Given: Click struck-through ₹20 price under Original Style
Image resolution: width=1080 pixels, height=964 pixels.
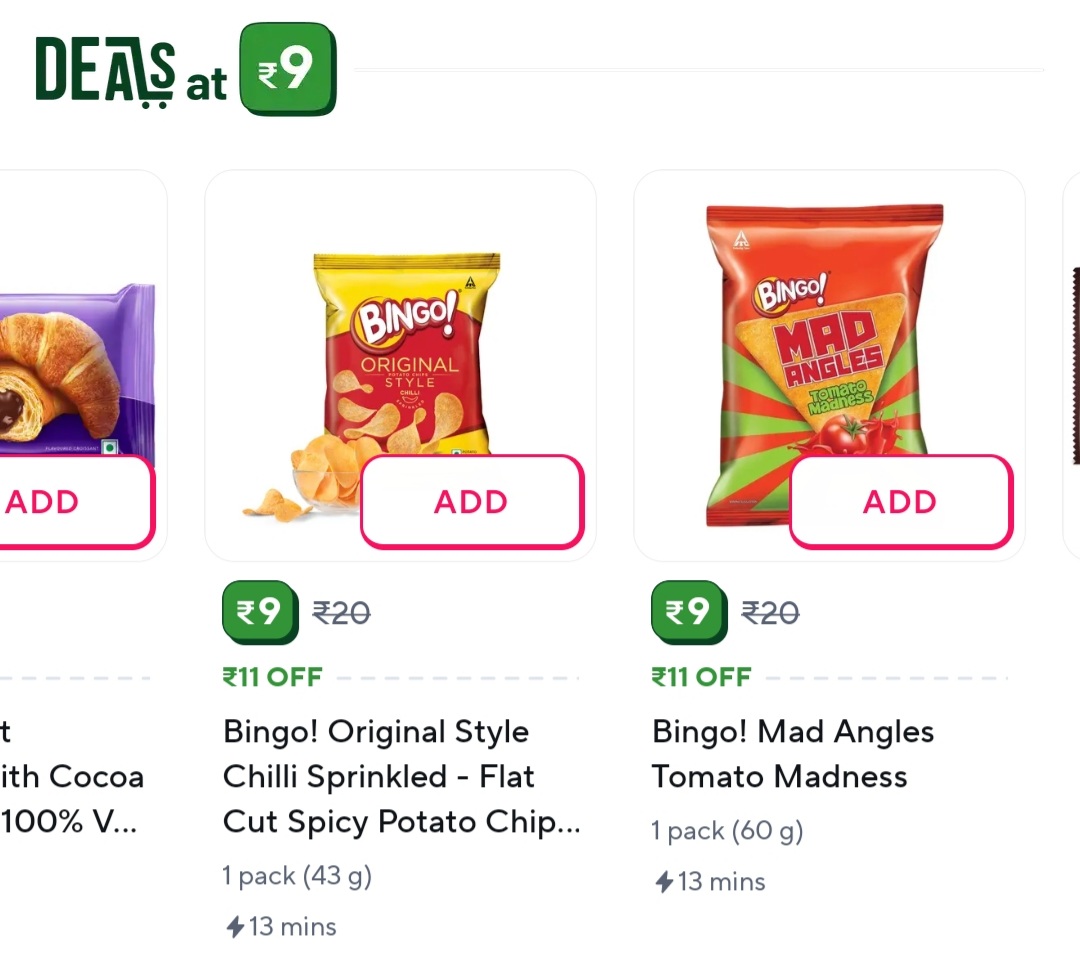Looking at the screenshot, I should tap(341, 612).
